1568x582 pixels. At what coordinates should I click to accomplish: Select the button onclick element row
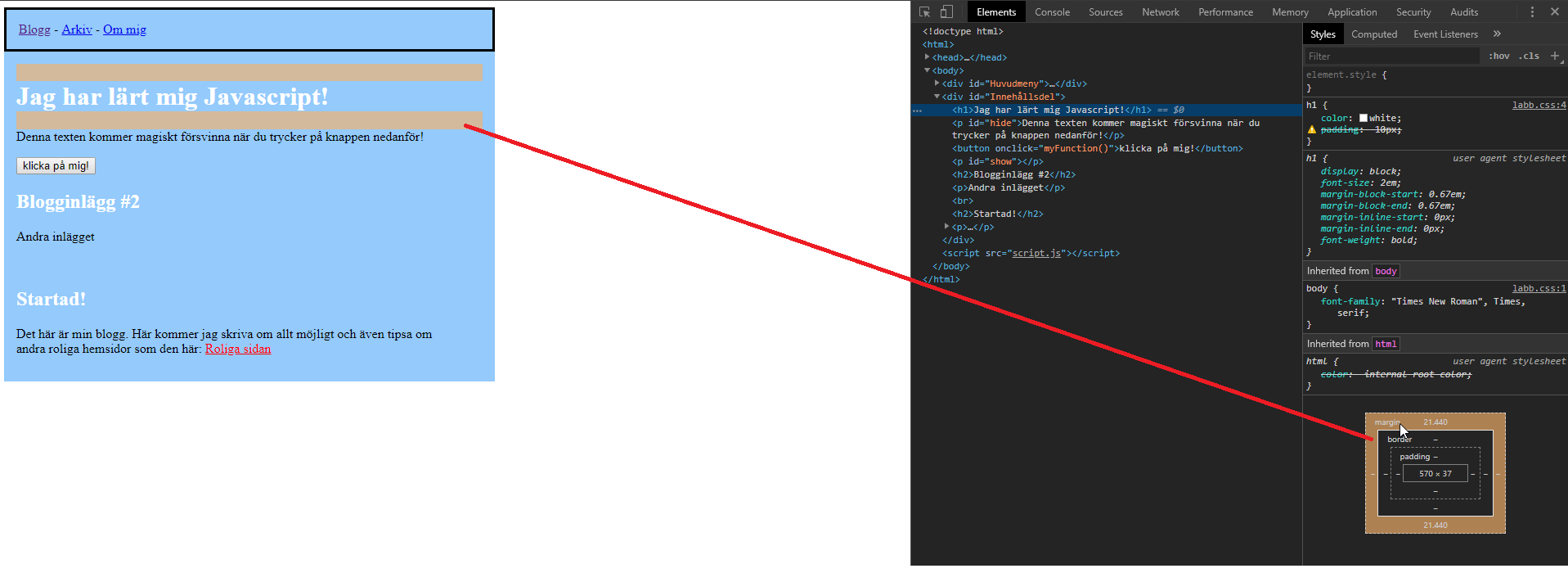[1107, 148]
